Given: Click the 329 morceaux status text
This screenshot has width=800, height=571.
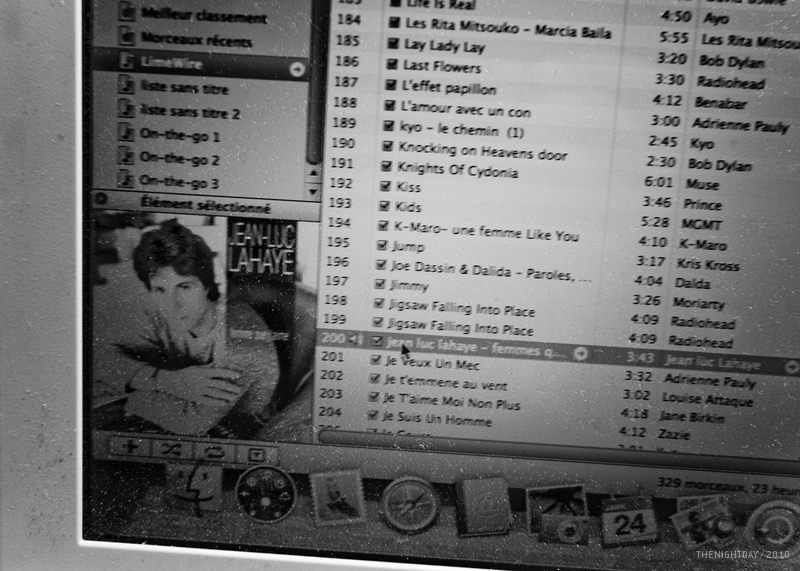Looking at the screenshot, I should 728,486.
